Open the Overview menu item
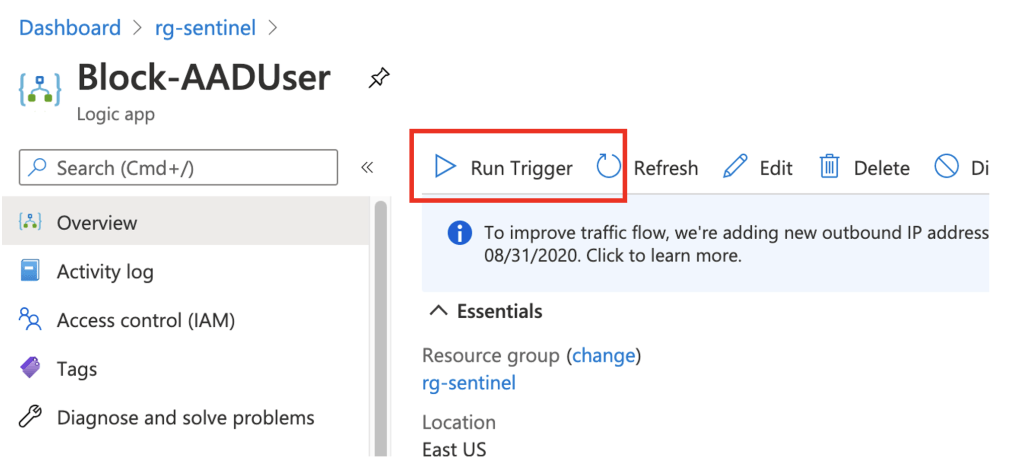 point(96,222)
